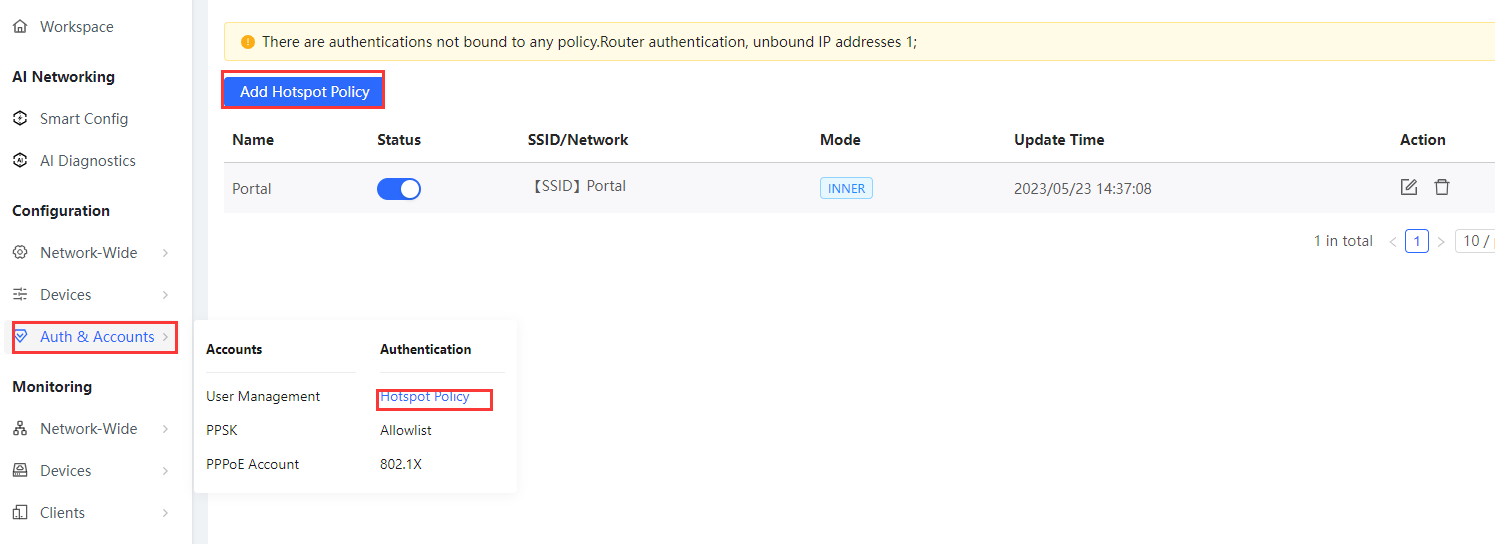The height and width of the screenshot is (544, 1495).
Task: Click the delete trash icon for Portal
Action: coord(1441,187)
